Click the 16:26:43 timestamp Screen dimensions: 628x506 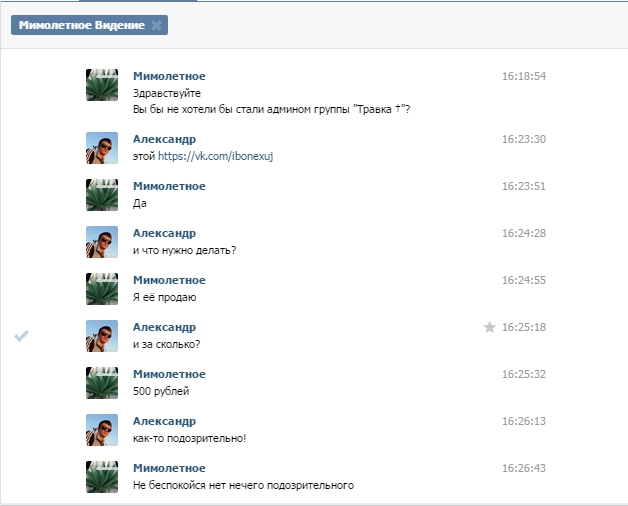tap(523, 468)
